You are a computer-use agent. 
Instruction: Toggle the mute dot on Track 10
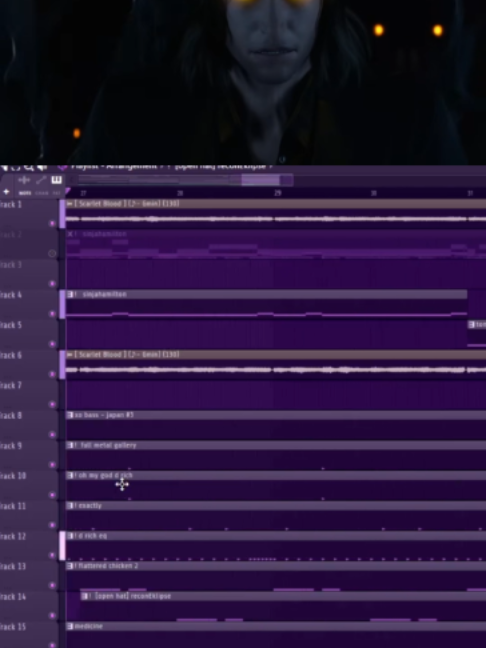pos(52,495)
